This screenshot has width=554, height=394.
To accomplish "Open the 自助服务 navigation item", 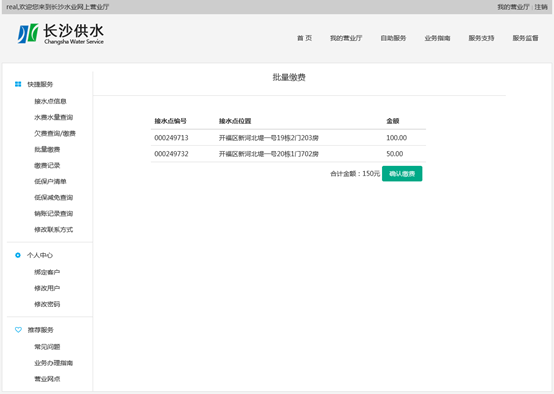I will point(393,38).
